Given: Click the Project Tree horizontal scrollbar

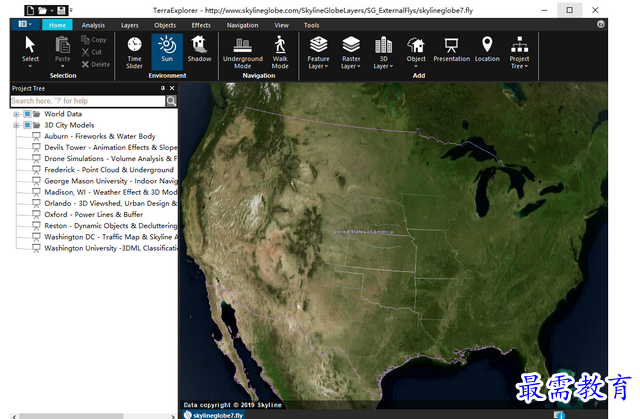Looking at the screenshot, I should point(71,416).
